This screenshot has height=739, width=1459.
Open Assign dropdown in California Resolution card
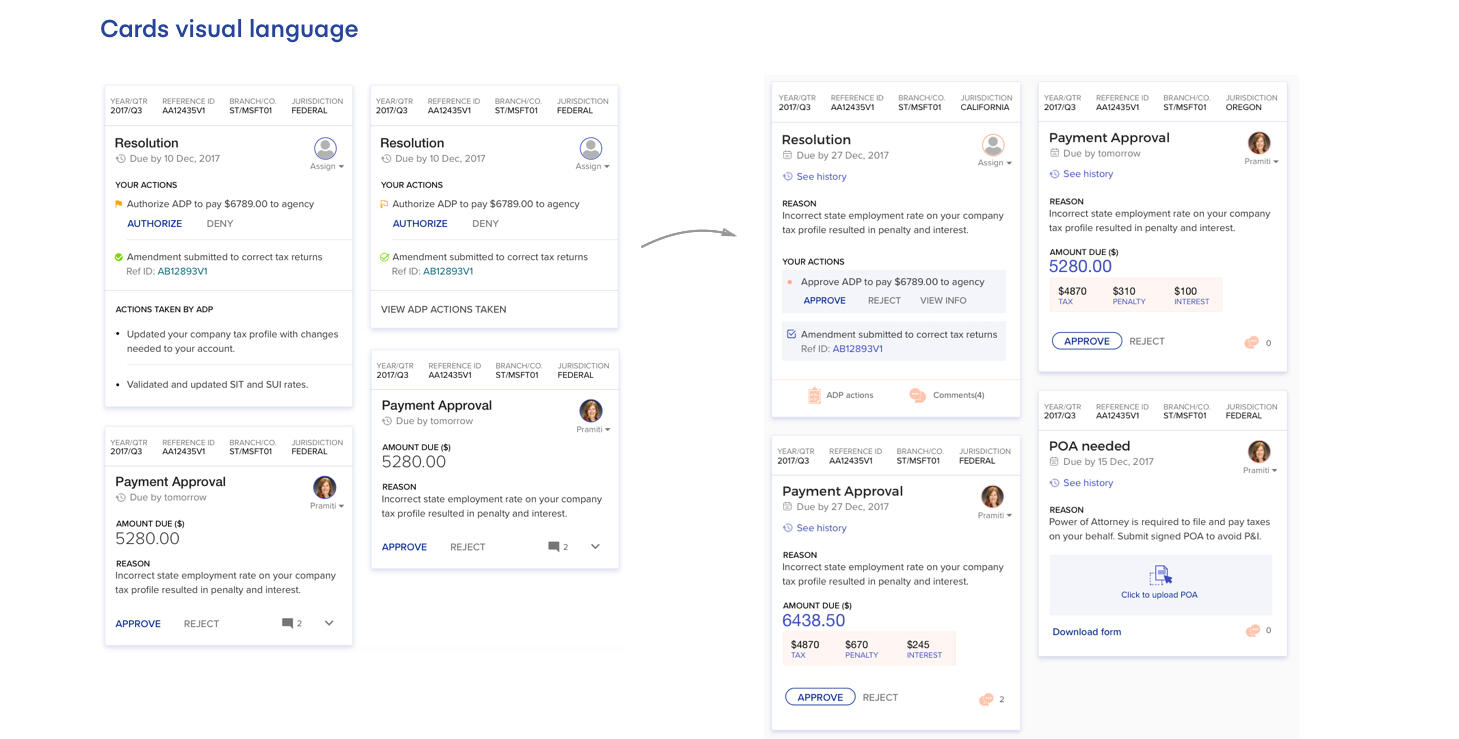click(x=995, y=163)
